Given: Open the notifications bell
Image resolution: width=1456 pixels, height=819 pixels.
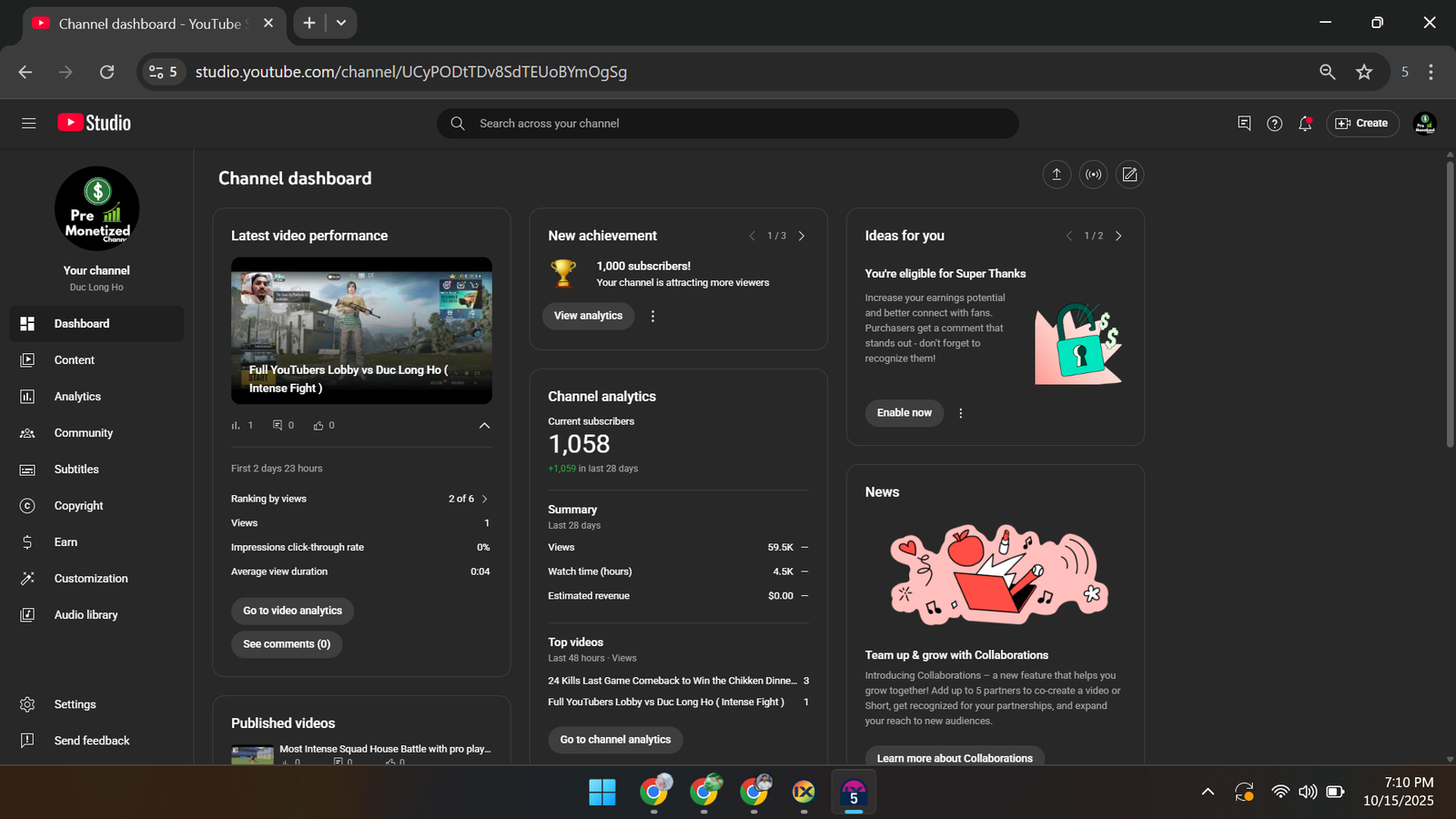Looking at the screenshot, I should click(x=1305, y=124).
